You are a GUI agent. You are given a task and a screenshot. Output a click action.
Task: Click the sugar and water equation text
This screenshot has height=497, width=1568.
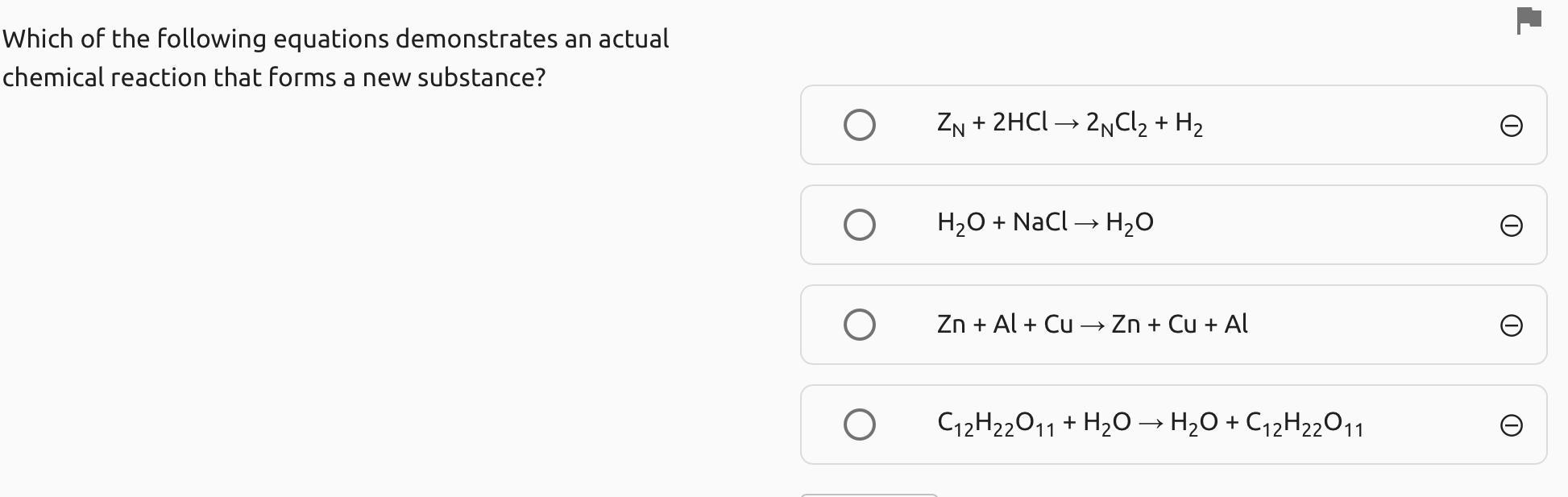coord(1150,423)
